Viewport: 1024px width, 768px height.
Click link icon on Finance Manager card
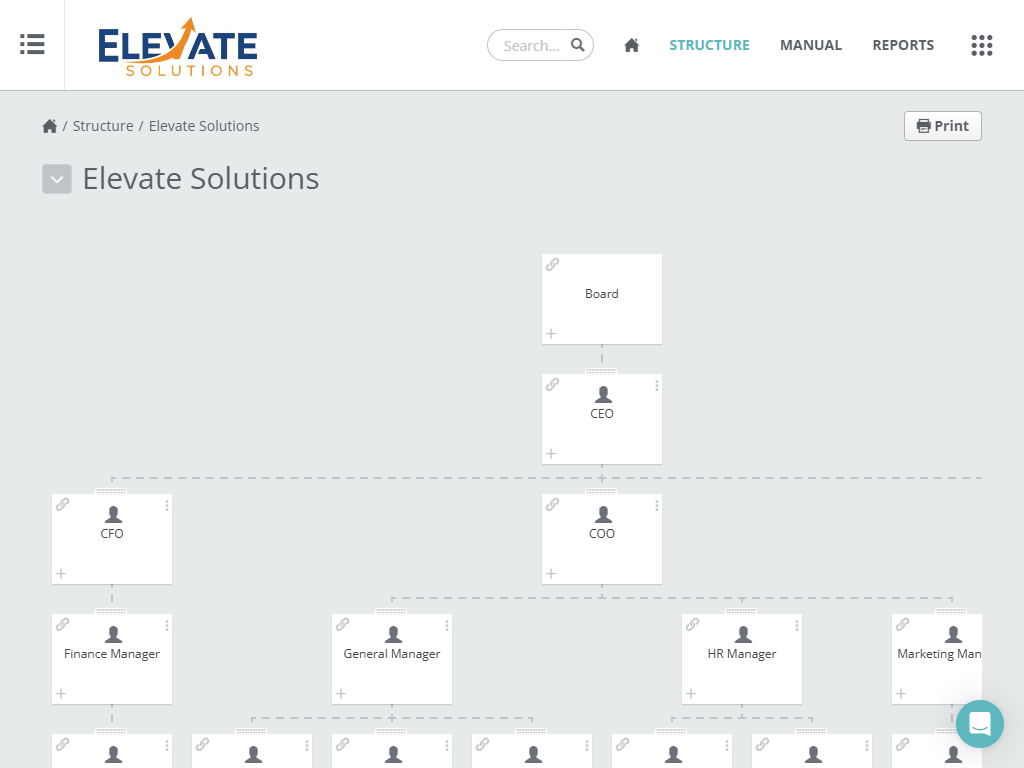pos(63,624)
